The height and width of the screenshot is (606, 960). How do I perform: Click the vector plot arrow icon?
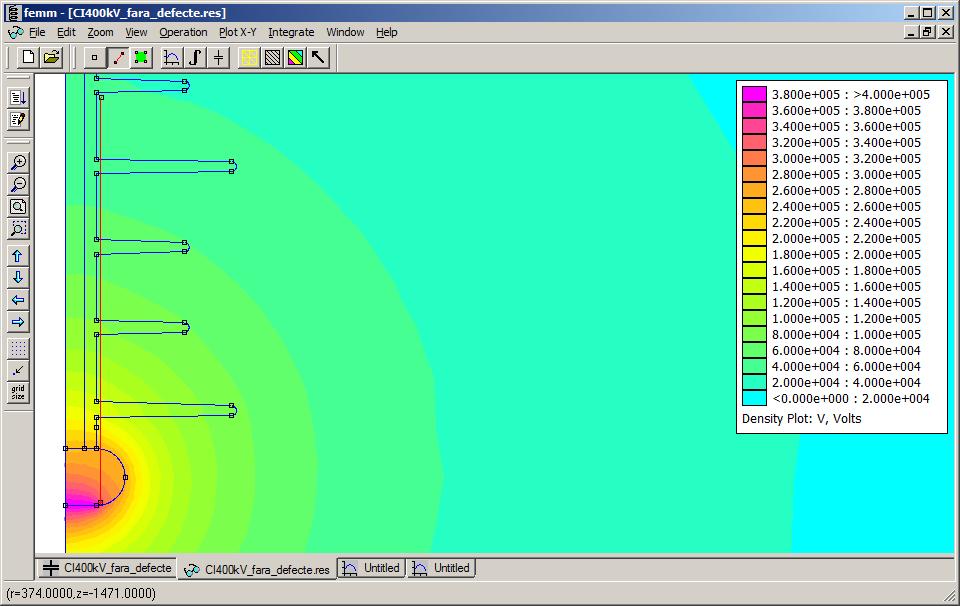[318, 58]
